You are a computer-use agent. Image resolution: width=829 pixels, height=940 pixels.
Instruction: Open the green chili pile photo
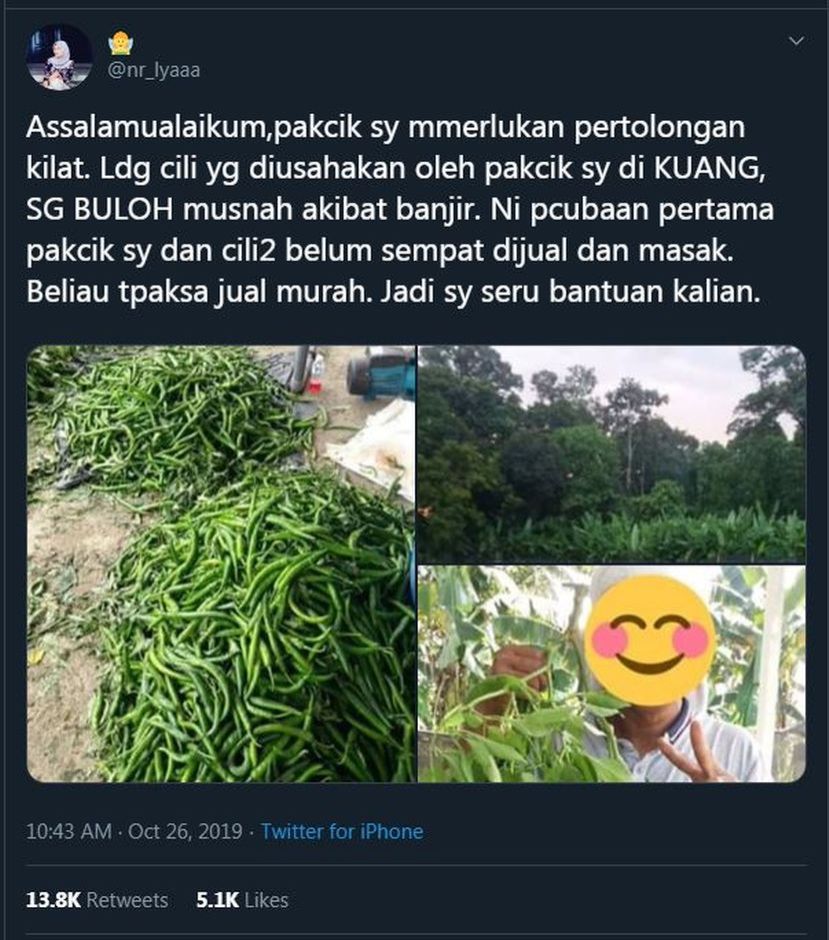pos(221,564)
